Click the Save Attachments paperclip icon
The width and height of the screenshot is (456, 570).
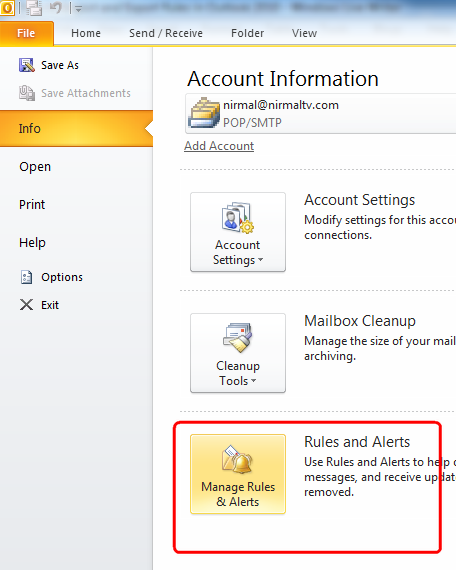(27, 93)
